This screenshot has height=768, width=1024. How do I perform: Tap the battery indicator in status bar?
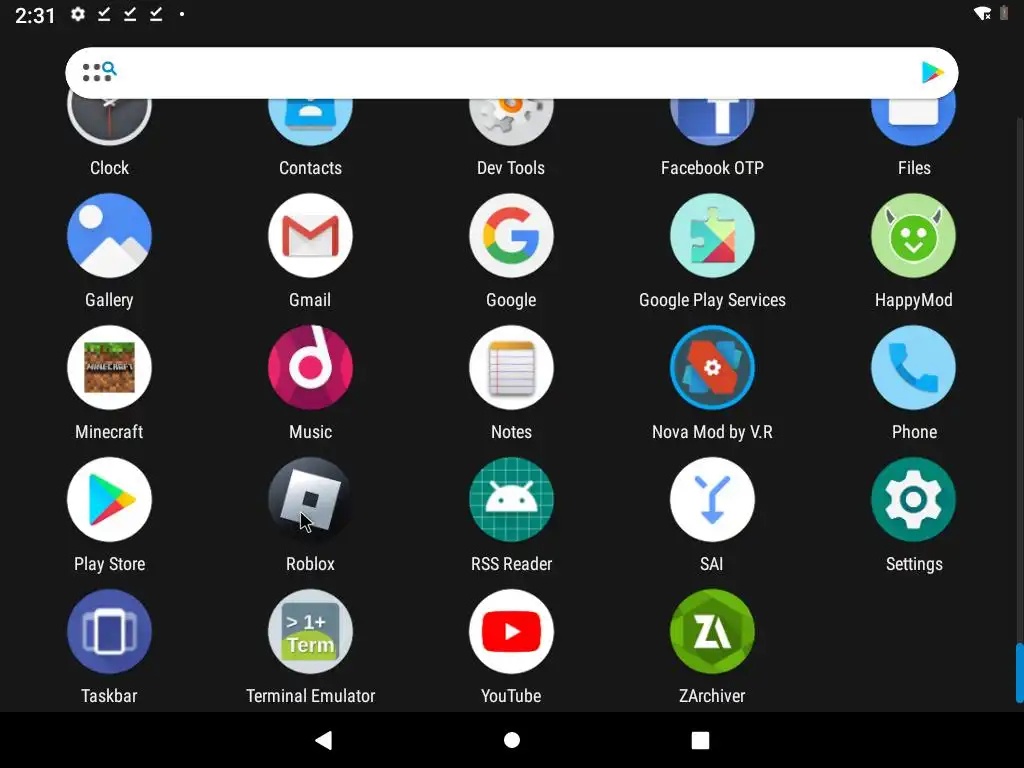coord(1004,13)
